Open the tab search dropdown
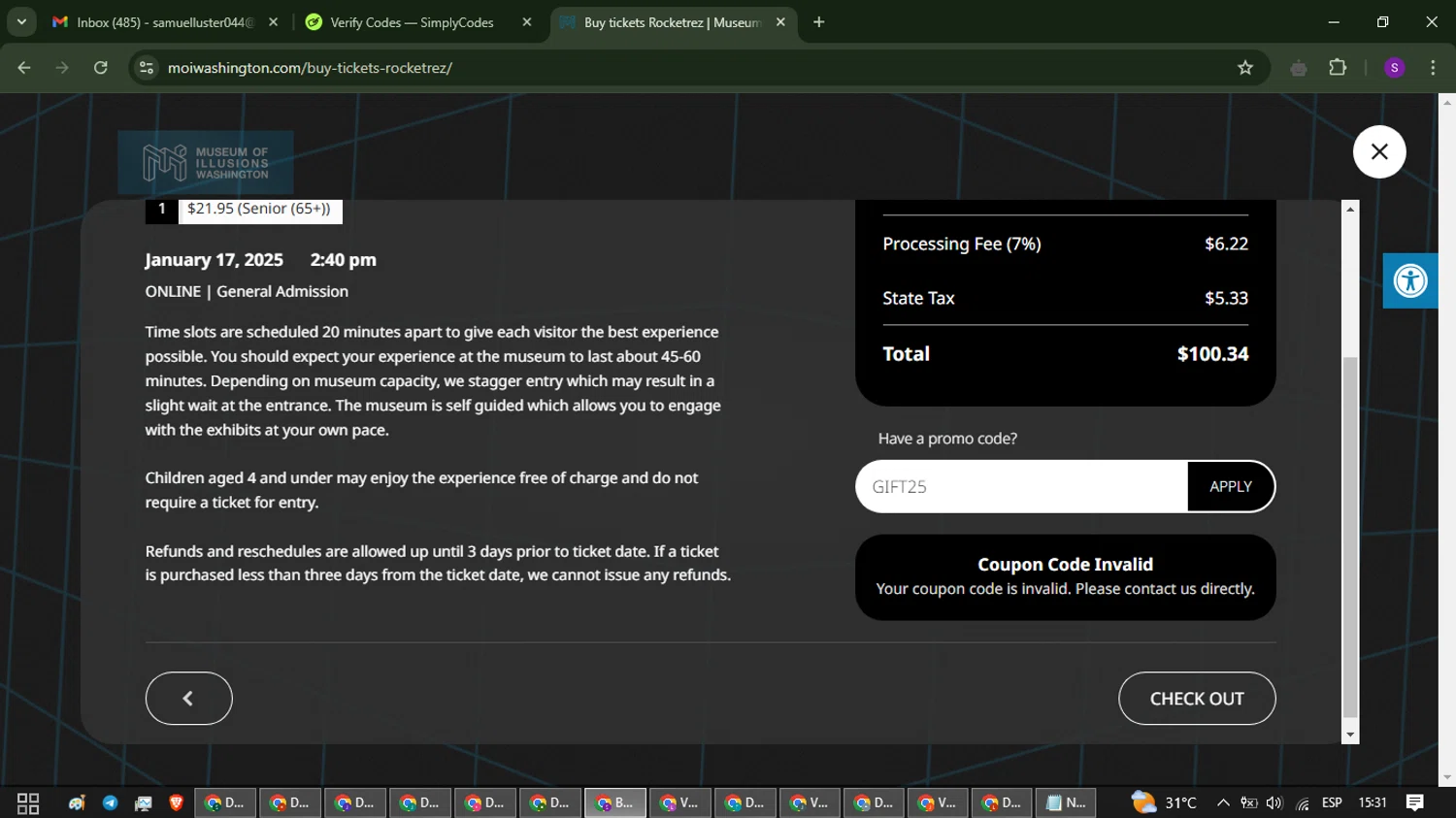1456x818 pixels. [21, 22]
